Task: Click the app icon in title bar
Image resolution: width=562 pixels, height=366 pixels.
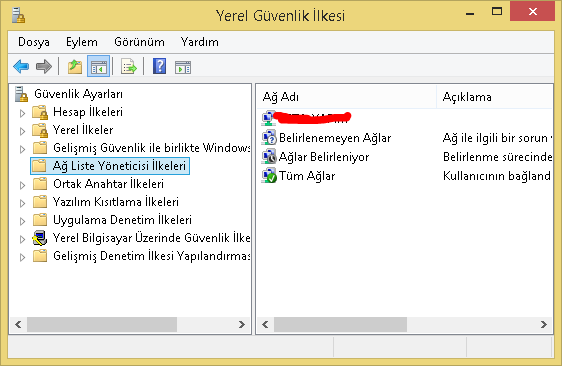Action: click(18, 15)
